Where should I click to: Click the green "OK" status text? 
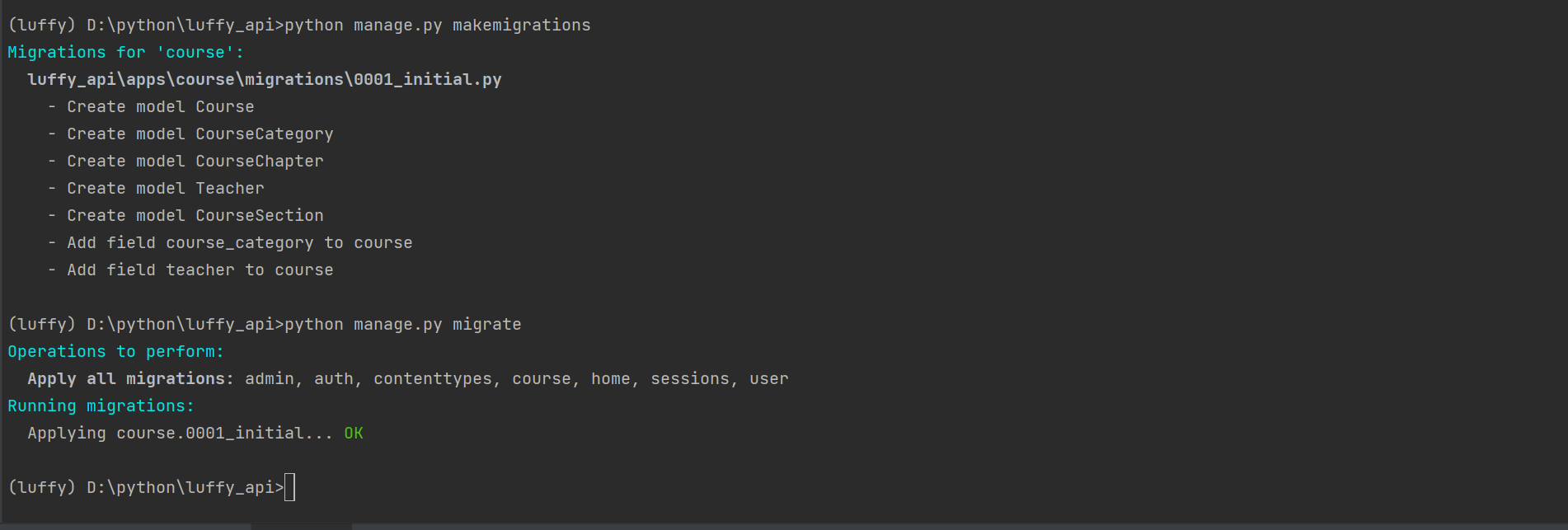(354, 434)
